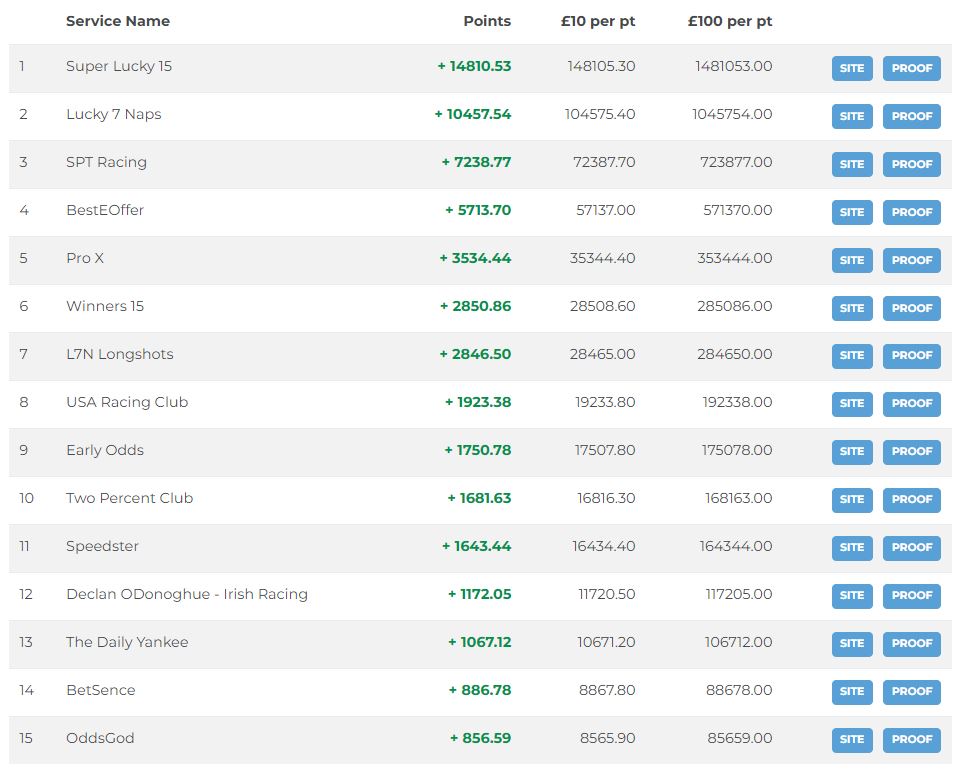Click the Service Name column header
Screen dimensions: 963x774
tap(118, 21)
